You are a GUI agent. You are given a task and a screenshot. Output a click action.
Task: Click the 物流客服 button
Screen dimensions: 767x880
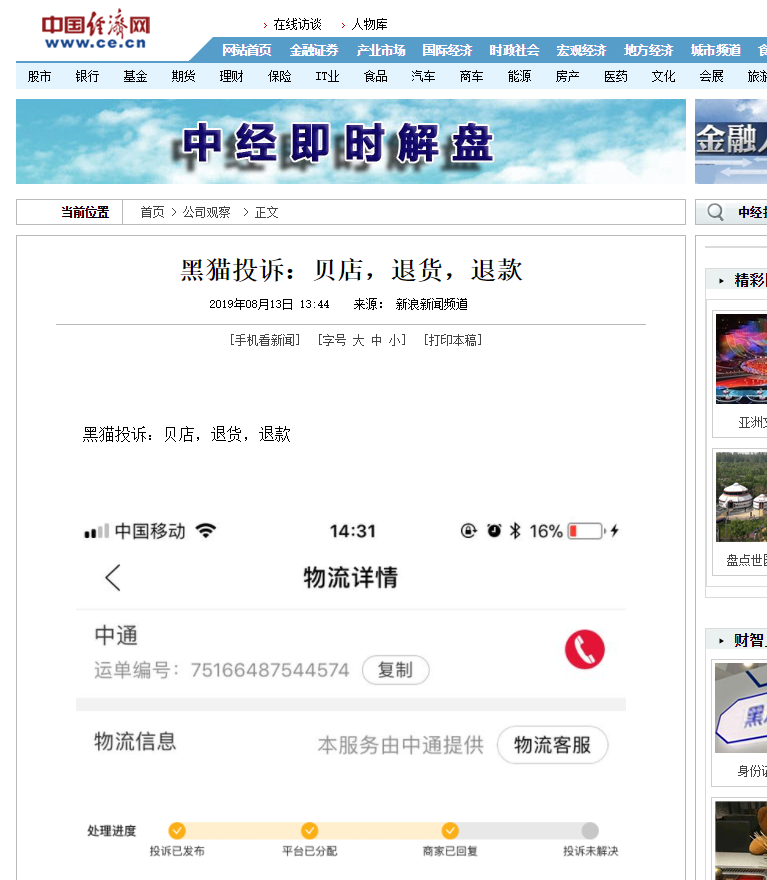553,745
